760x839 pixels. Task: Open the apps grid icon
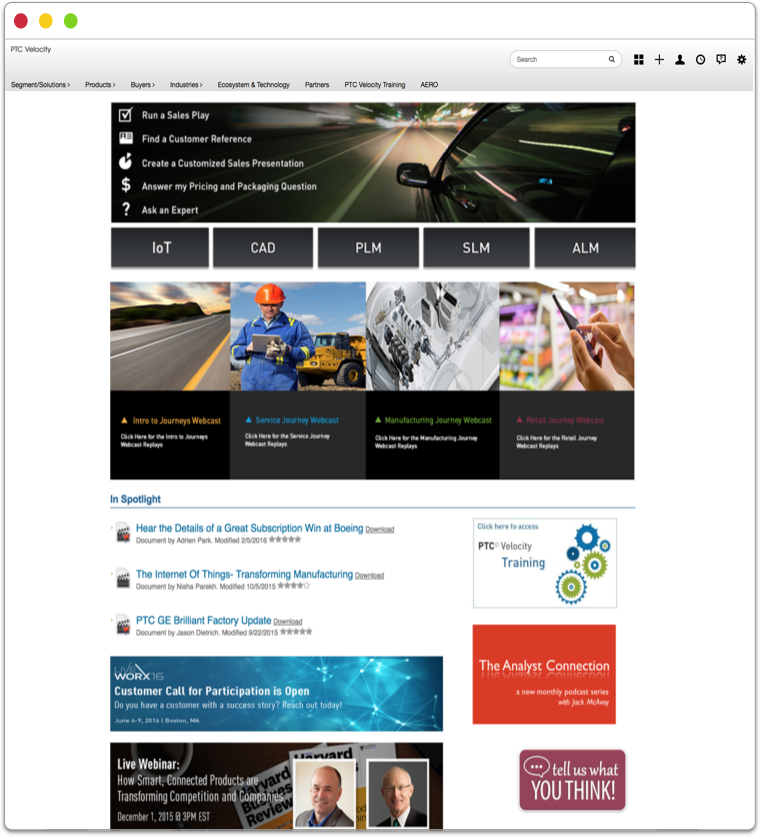pyautogui.click(x=639, y=59)
